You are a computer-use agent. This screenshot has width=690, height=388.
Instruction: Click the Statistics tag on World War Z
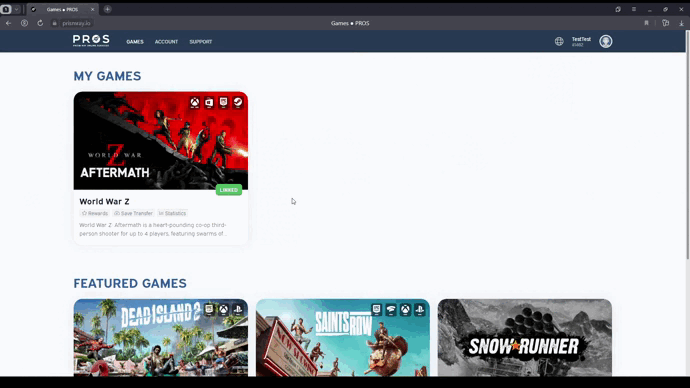click(x=172, y=213)
